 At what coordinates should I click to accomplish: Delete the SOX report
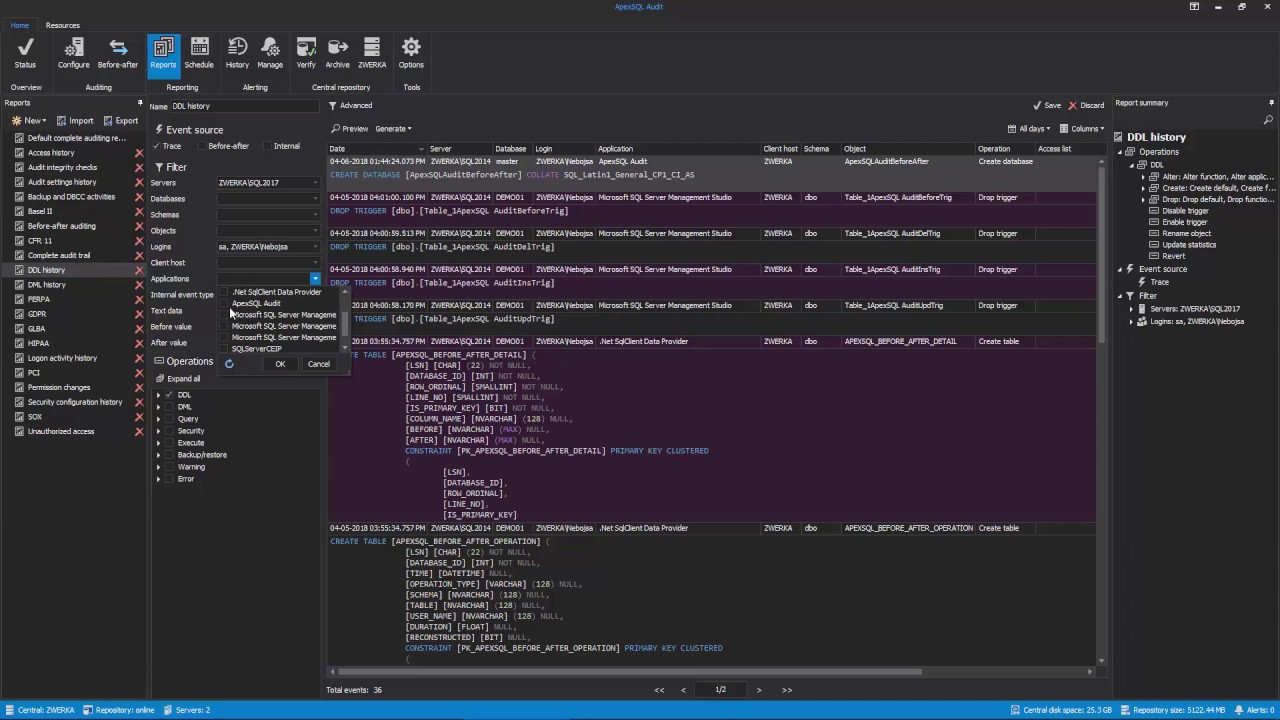139,417
